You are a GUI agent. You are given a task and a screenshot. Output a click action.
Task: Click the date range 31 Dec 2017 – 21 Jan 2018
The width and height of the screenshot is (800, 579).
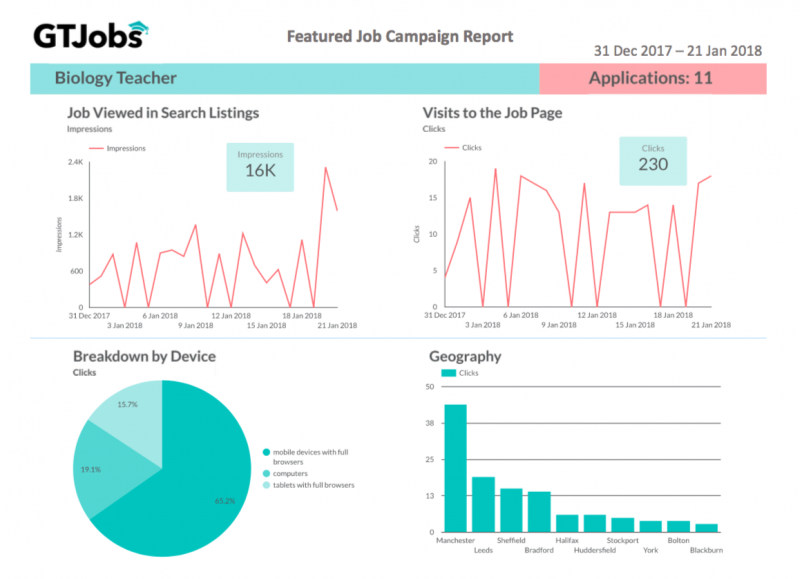(x=679, y=49)
